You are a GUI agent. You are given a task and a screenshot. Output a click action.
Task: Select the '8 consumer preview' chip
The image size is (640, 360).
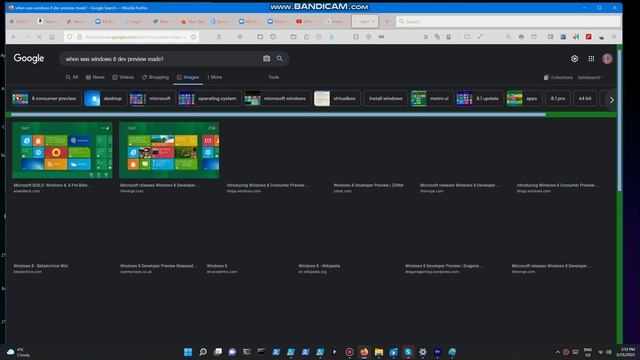pyautogui.click(x=46, y=99)
